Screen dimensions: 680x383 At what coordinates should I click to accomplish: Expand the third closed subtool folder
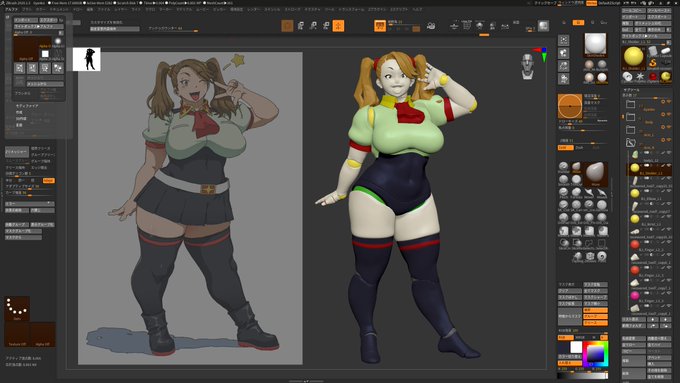coord(631,130)
